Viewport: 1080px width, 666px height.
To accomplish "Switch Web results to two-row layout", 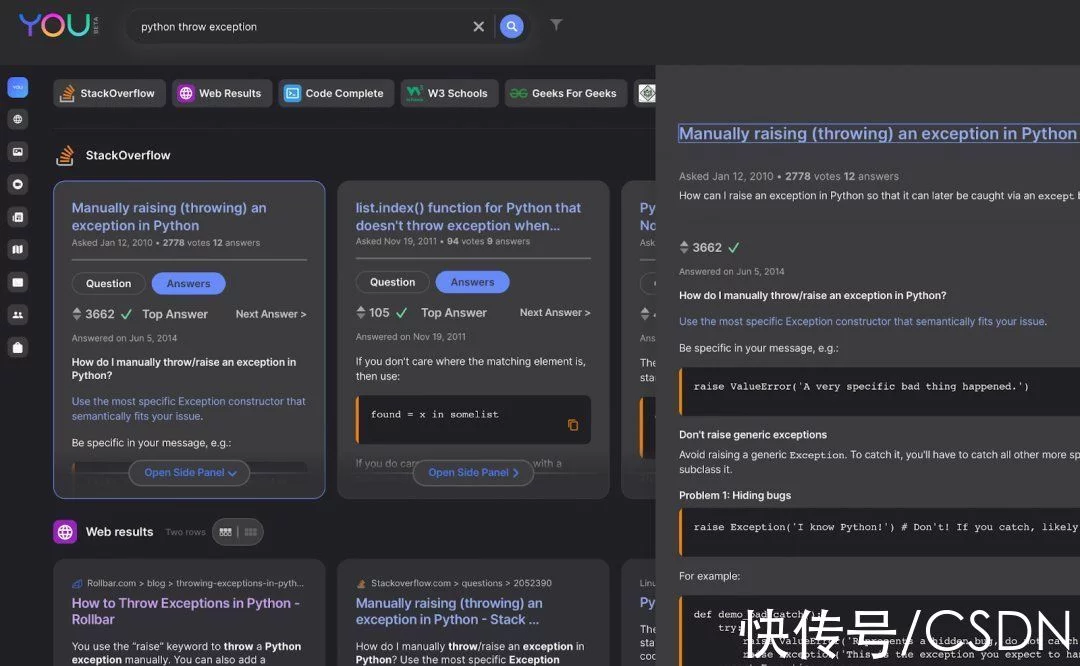I will 225,532.
